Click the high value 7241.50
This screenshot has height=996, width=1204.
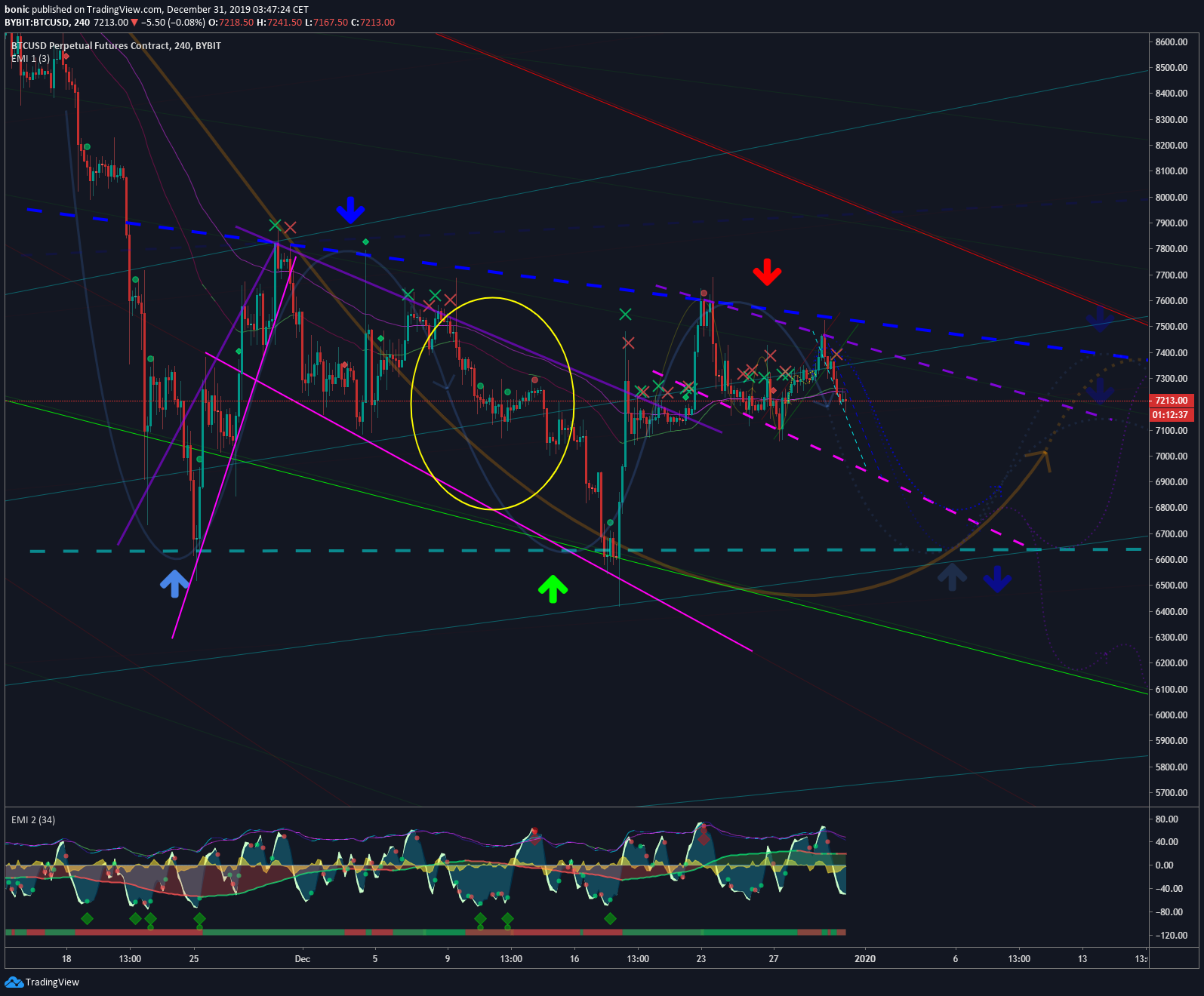285,23
